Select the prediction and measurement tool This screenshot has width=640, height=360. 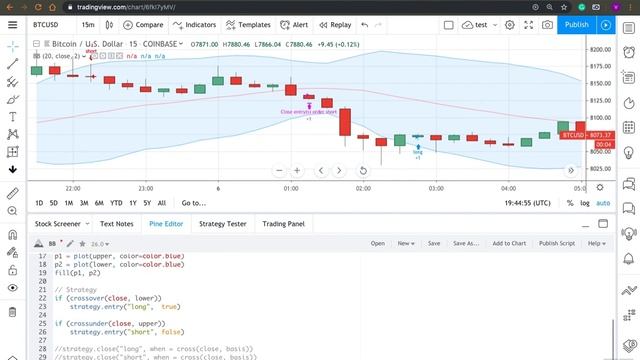coord(13,152)
